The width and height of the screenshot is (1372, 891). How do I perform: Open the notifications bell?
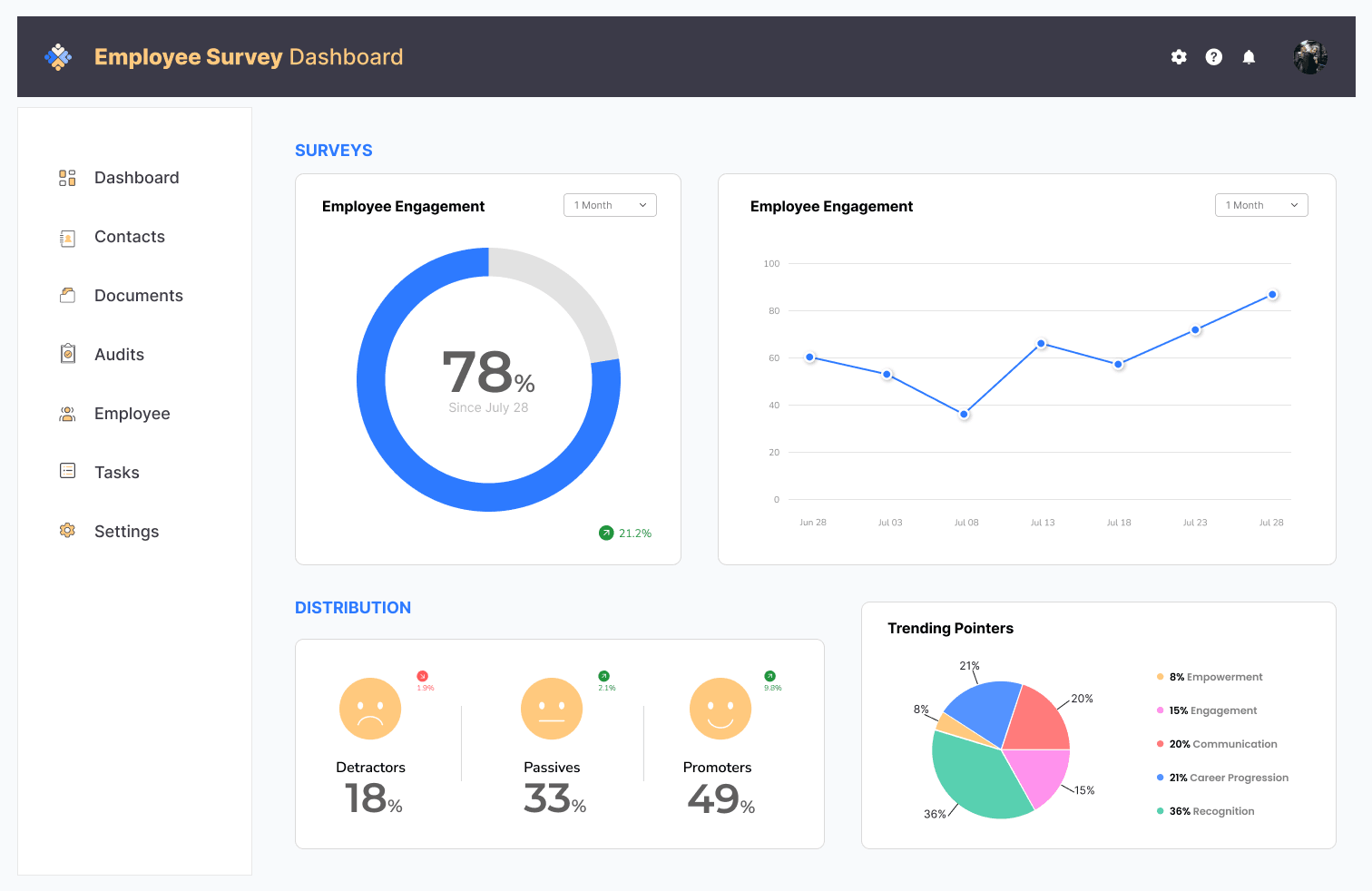1249,56
